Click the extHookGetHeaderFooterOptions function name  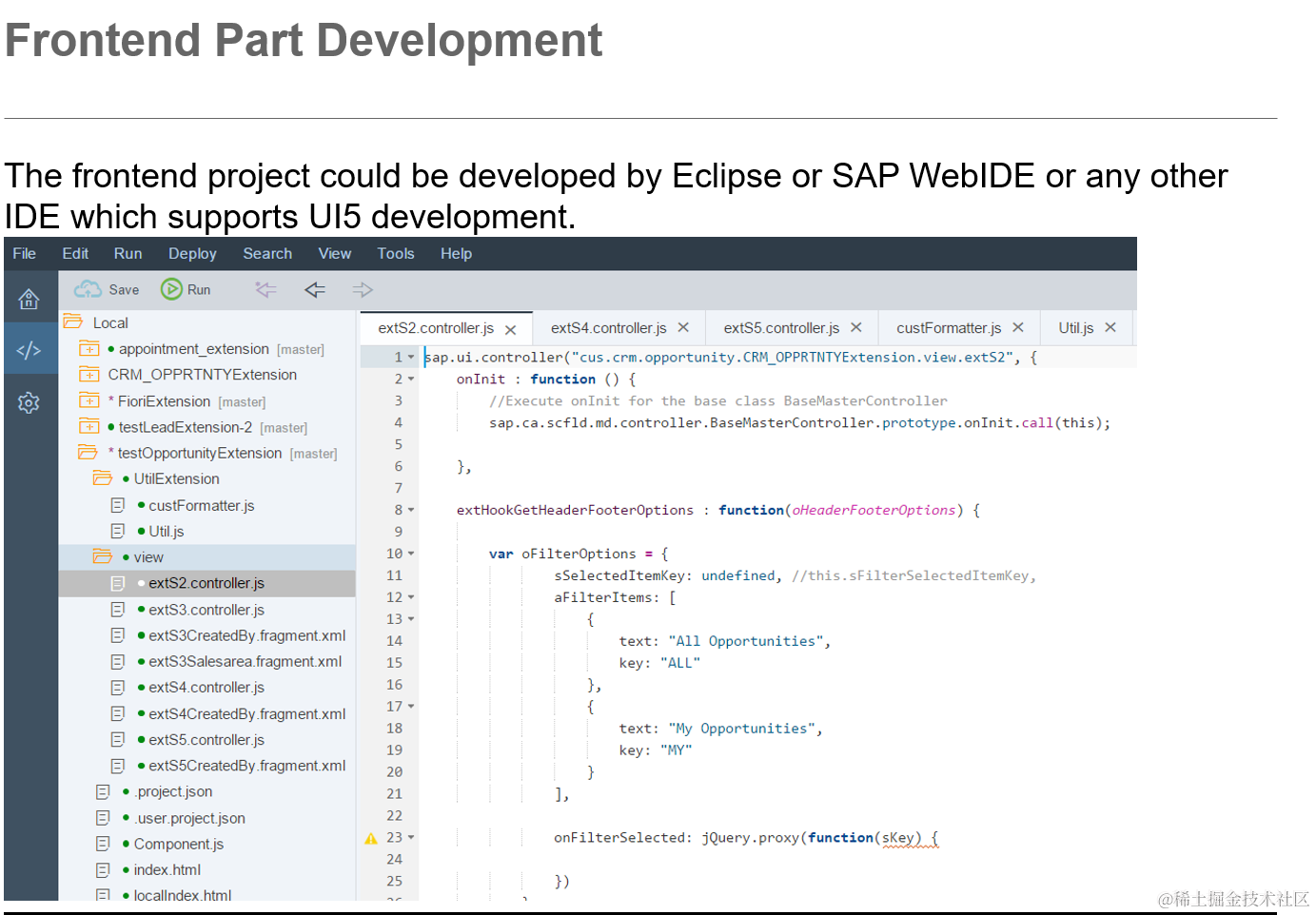click(575, 510)
